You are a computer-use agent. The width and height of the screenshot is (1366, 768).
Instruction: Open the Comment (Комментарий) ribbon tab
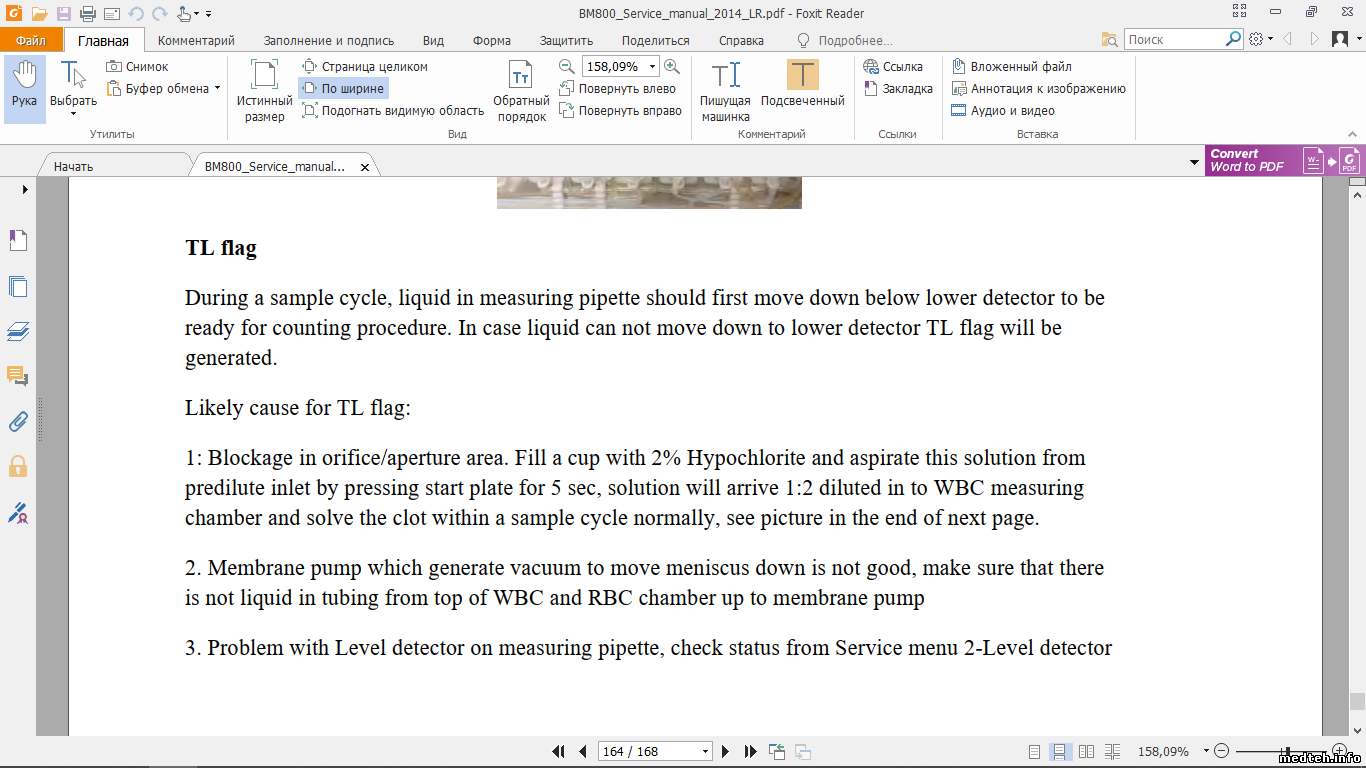tap(196, 41)
